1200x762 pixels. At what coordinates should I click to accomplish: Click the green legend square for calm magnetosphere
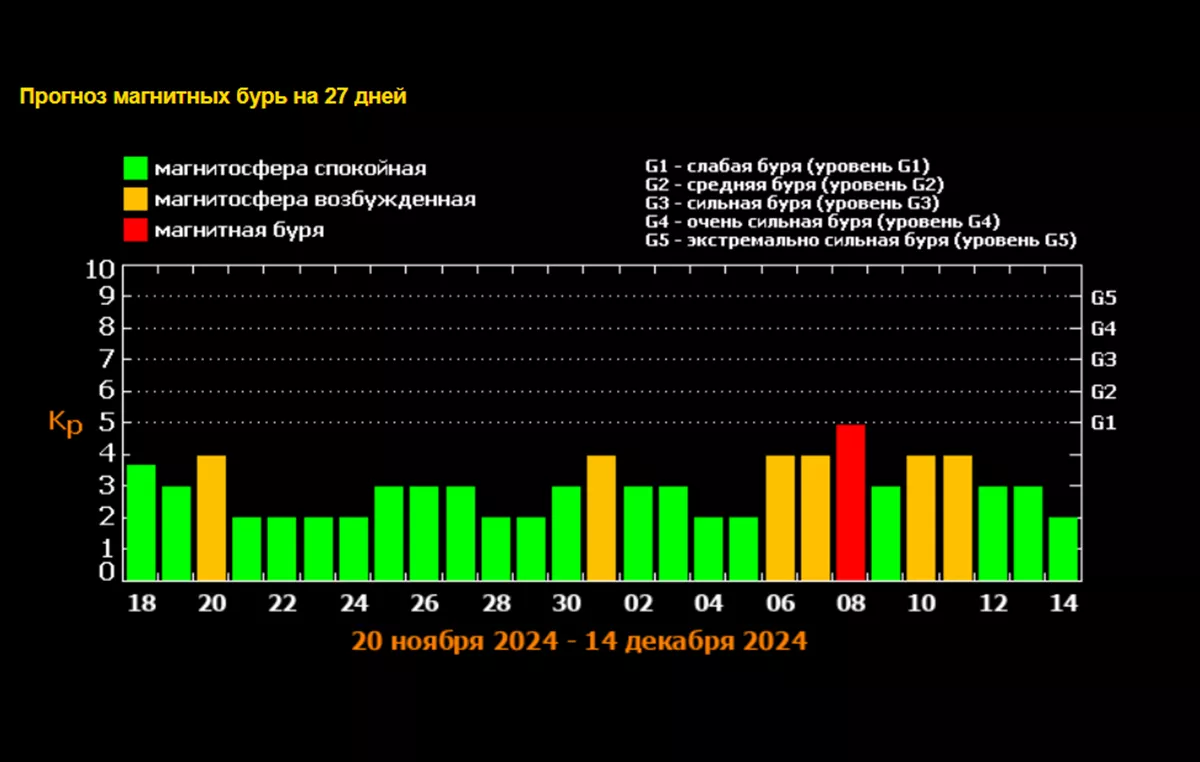coord(135,168)
